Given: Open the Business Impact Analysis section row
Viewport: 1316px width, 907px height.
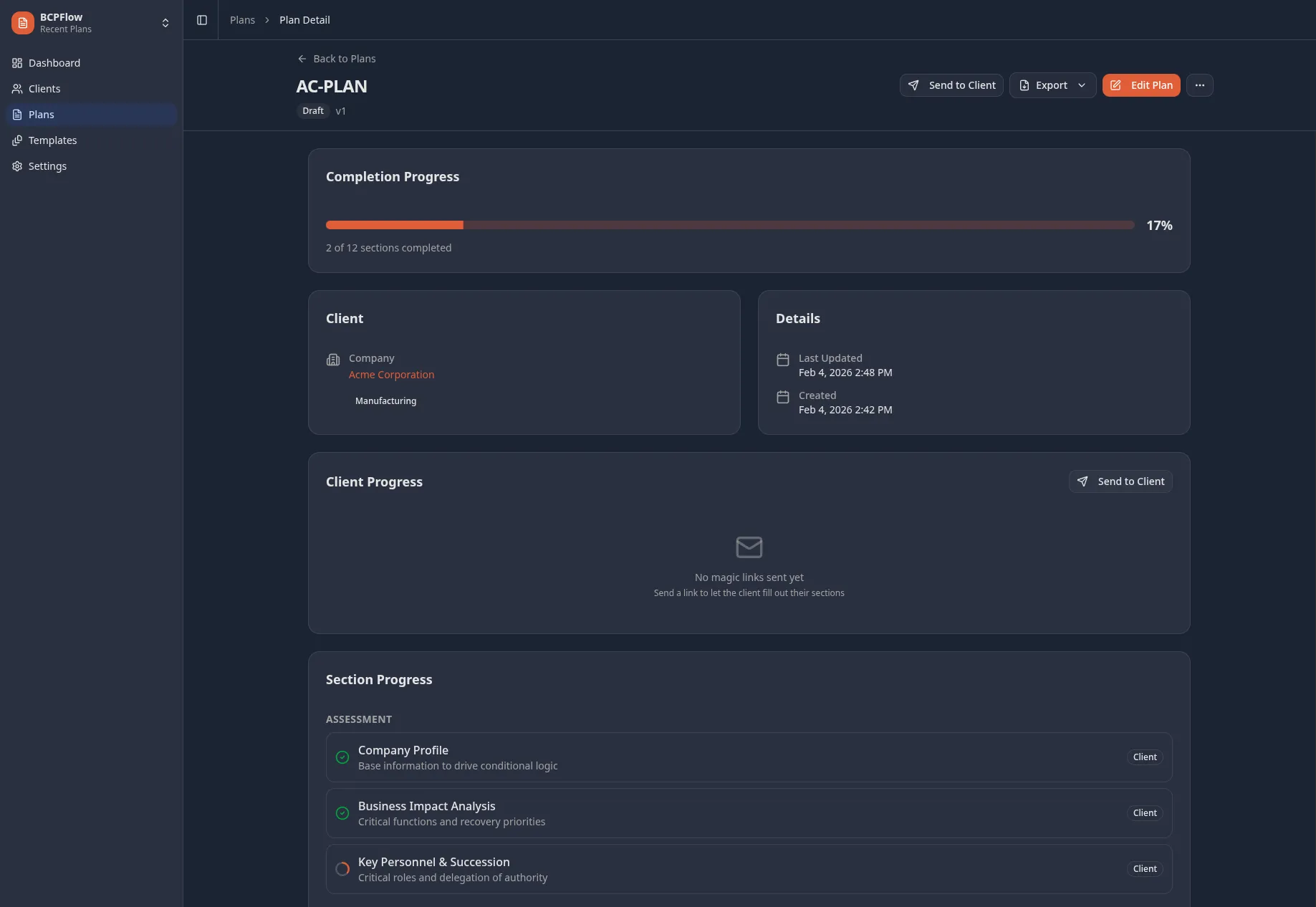Looking at the screenshot, I should click(749, 813).
